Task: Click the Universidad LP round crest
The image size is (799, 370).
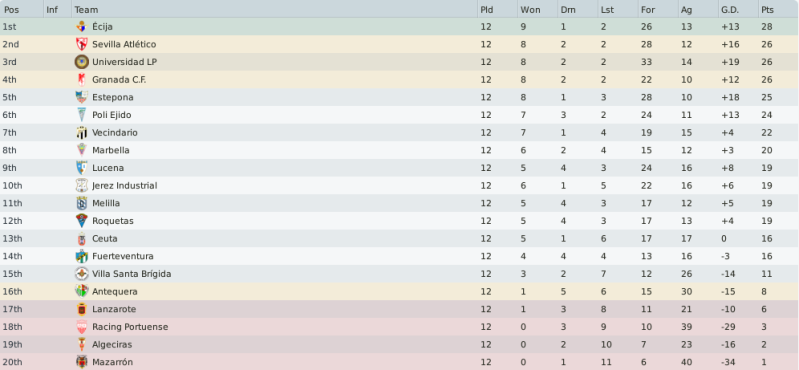Action: (82, 62)
